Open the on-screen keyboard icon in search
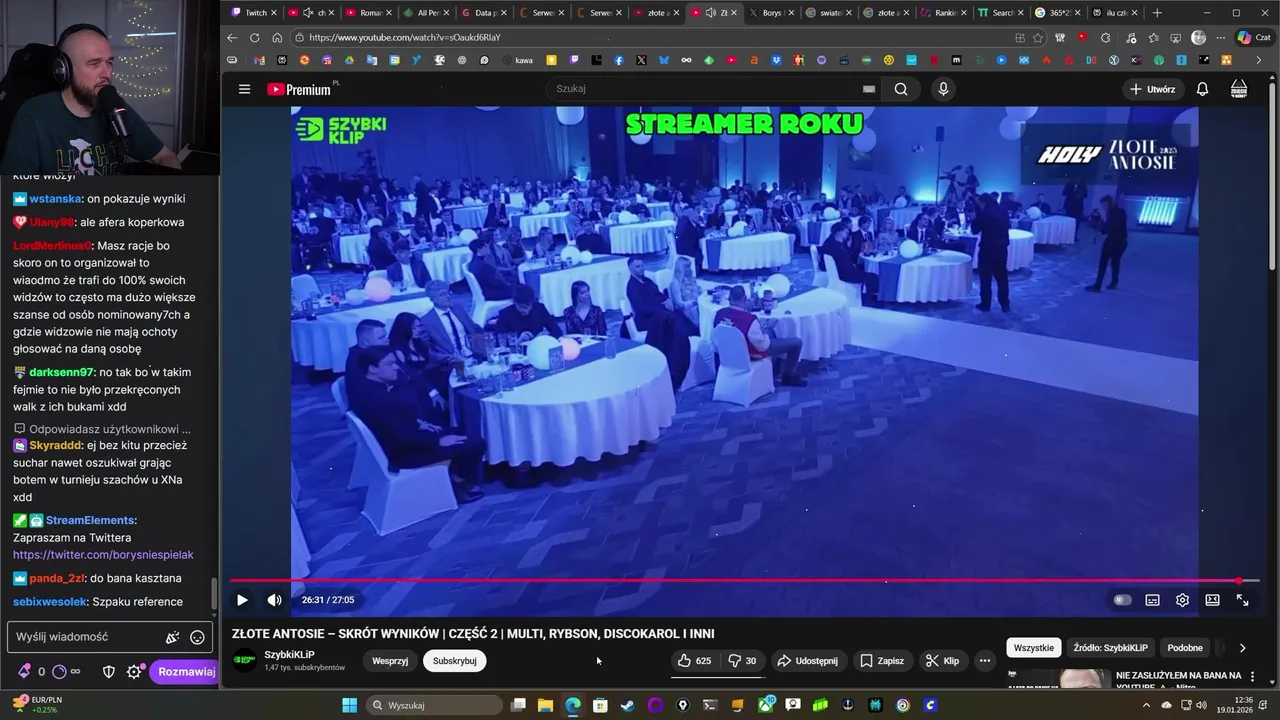1280x720 pixels. [869, 89]
